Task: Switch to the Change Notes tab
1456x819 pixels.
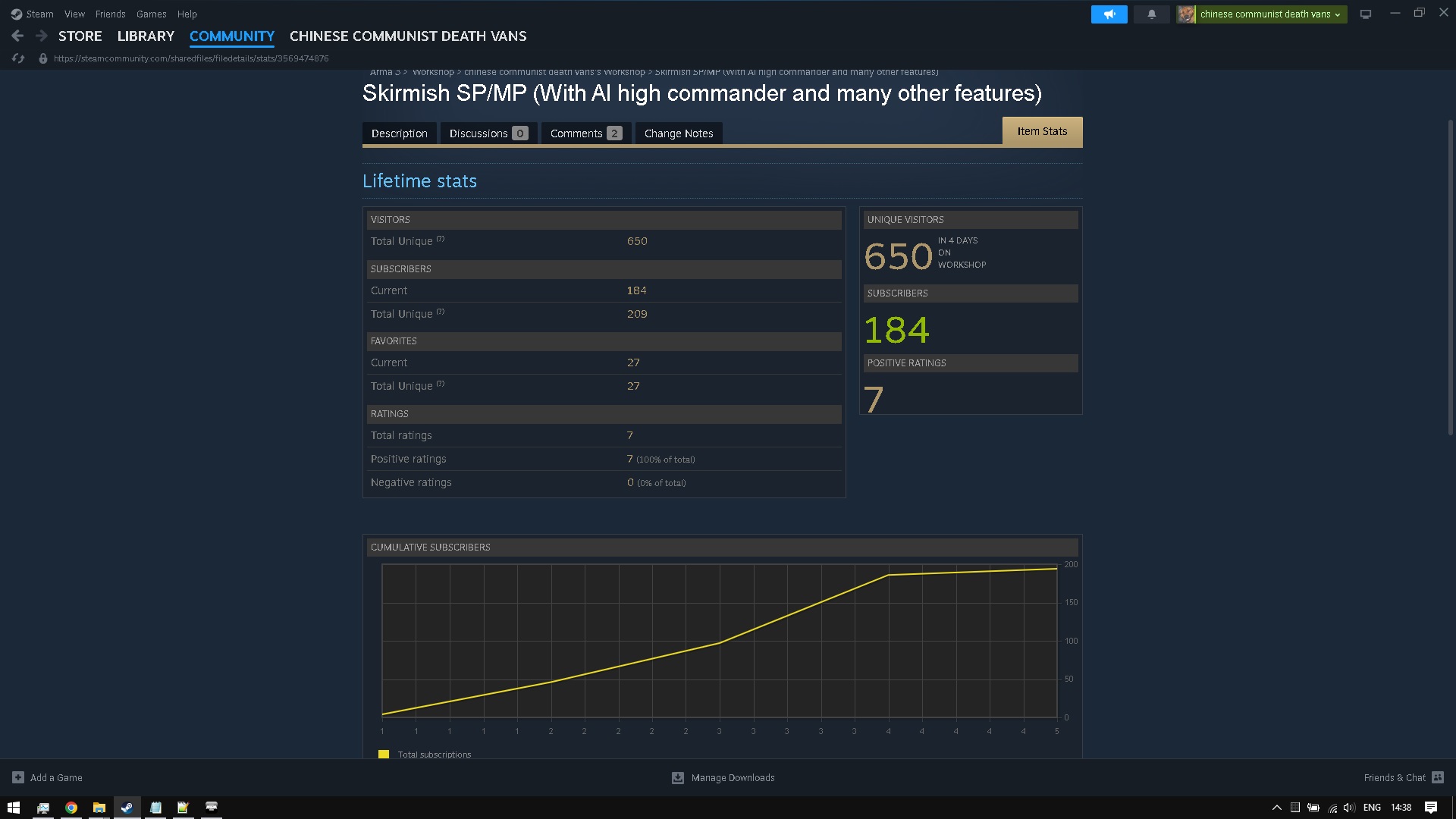Action: 678,133
